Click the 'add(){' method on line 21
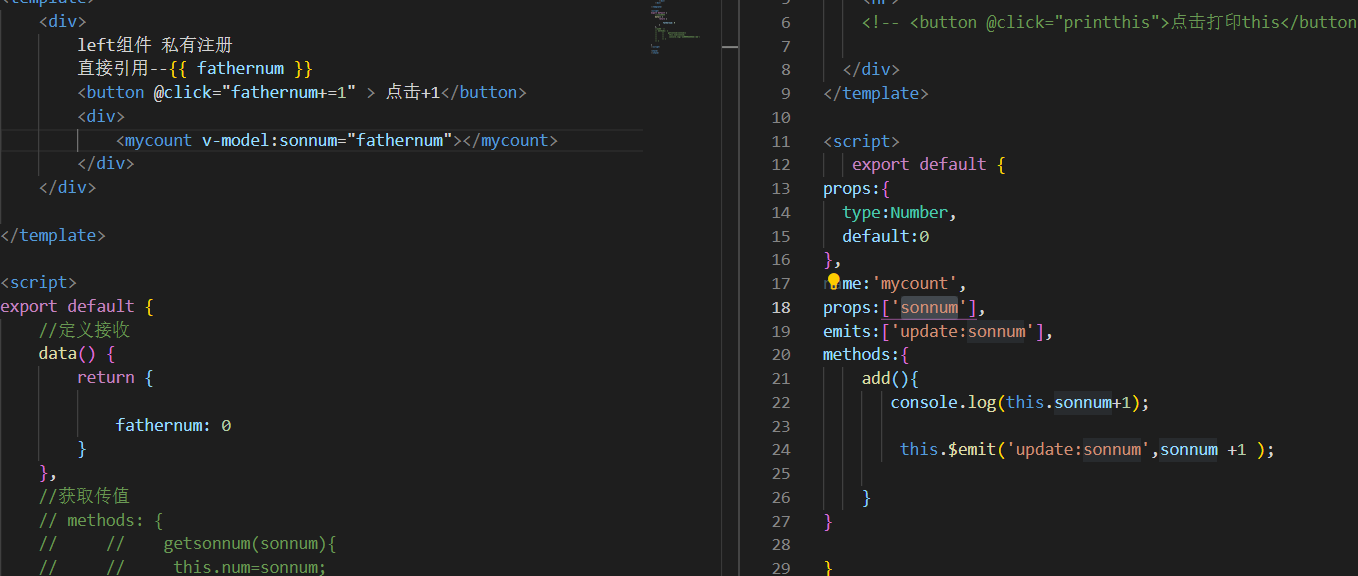Image resolution: width=1358 pixels, height=576 pixels. tap(890, 378)
